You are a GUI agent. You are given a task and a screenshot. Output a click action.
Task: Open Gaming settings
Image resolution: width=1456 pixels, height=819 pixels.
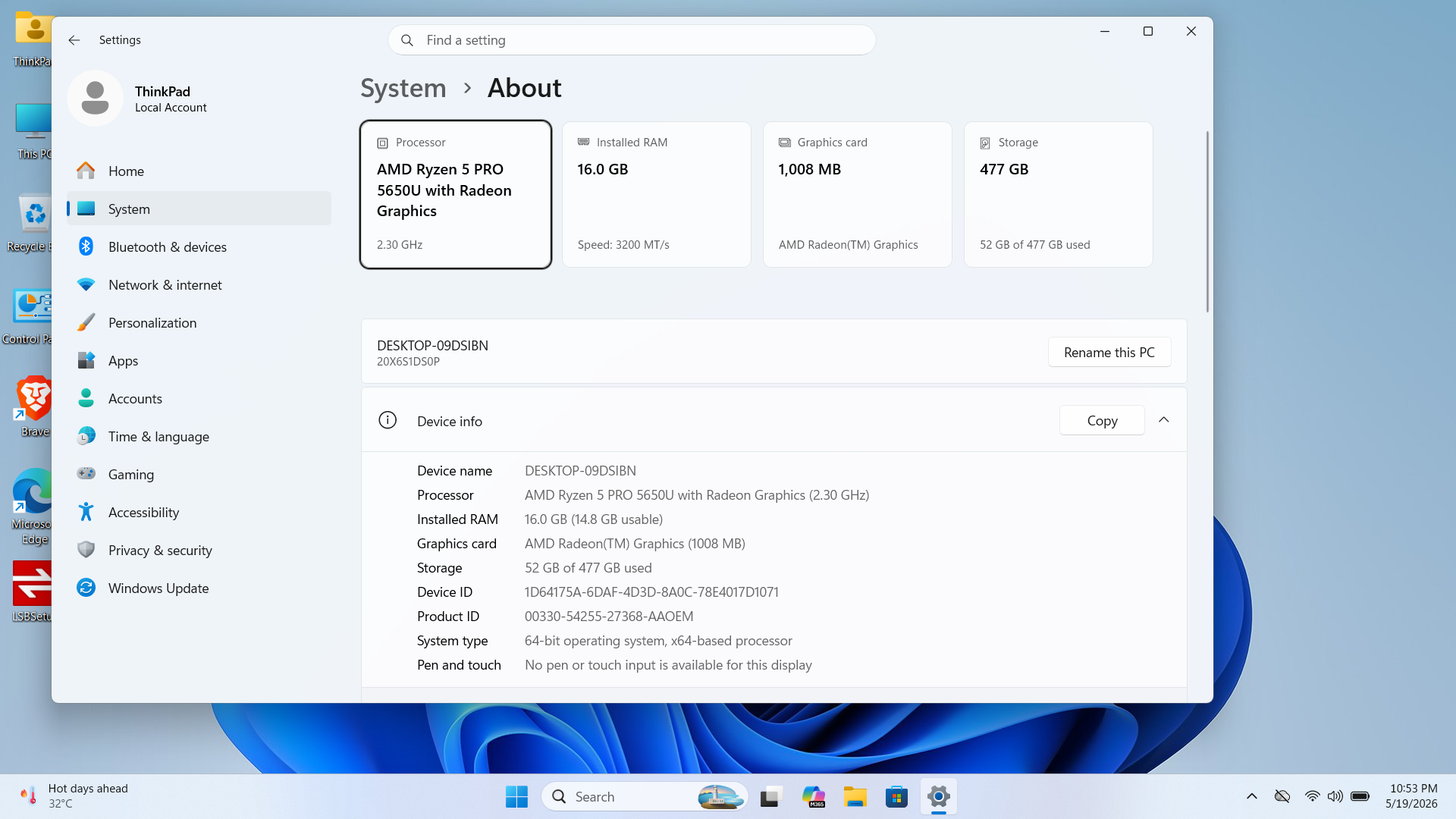click(x=199, y=474)
